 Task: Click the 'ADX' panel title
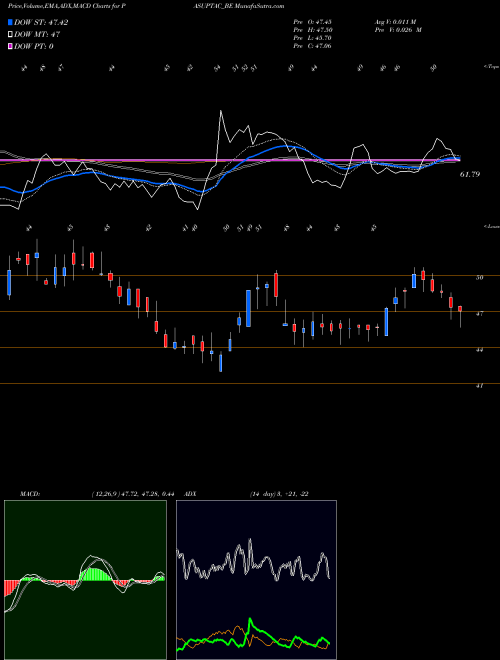[190, 494]
